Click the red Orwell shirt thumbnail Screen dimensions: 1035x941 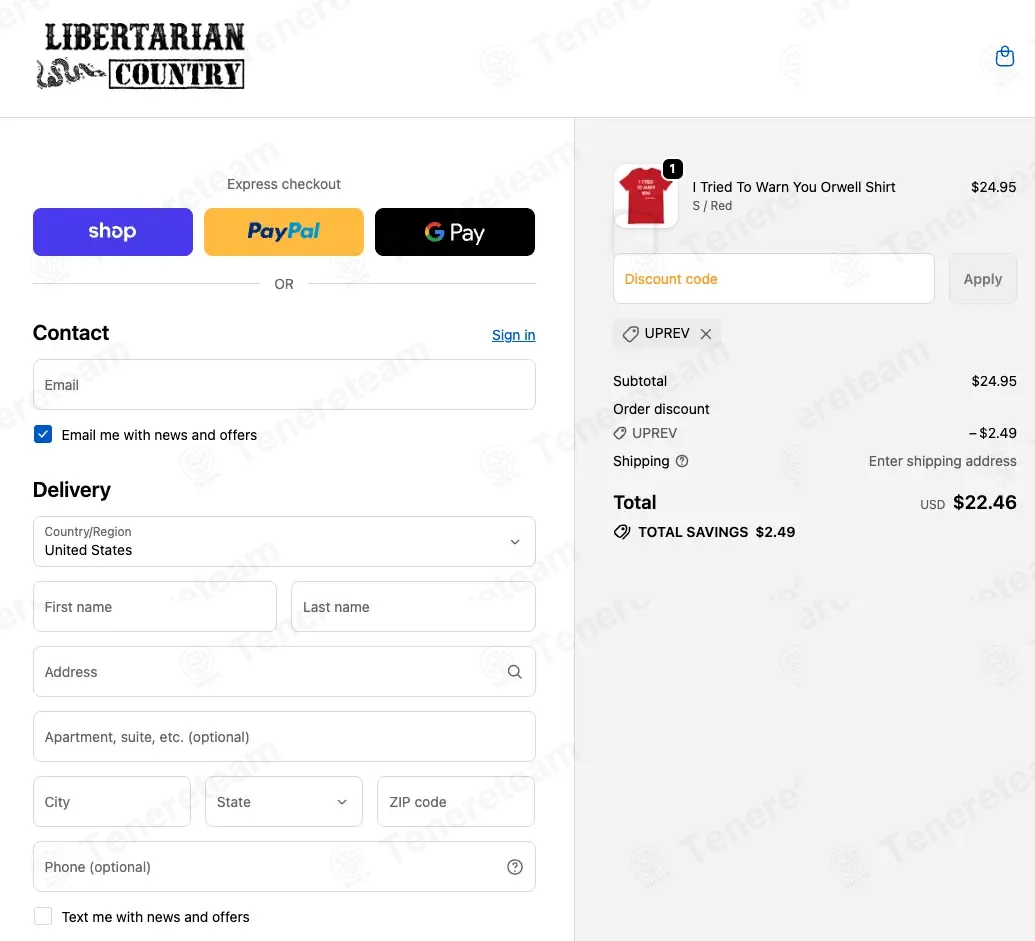pyautogui.click(x=646, y=197)
